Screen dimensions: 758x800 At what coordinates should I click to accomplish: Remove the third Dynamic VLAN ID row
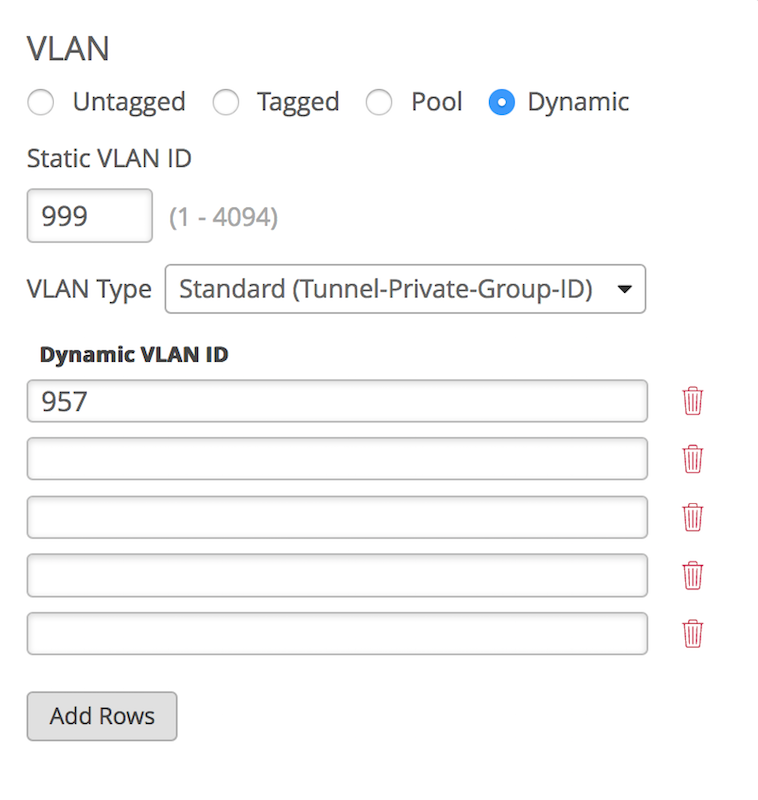pos(692,517)
